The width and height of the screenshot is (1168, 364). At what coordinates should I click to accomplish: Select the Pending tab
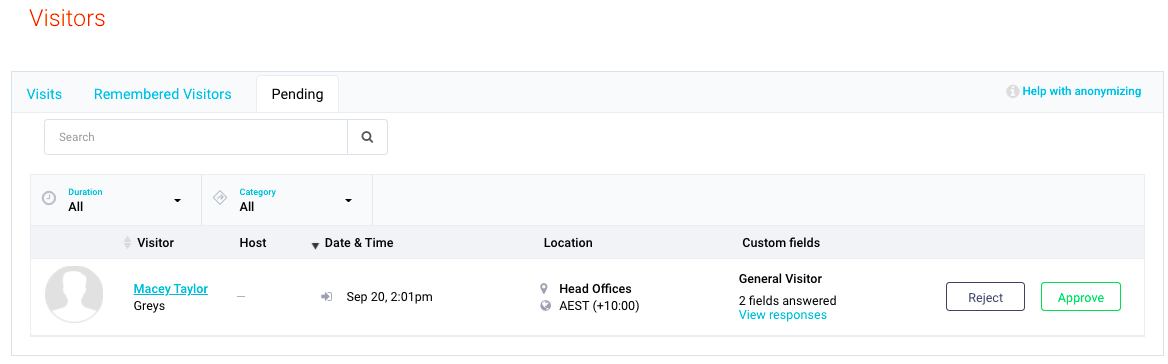tap(297, 95)
